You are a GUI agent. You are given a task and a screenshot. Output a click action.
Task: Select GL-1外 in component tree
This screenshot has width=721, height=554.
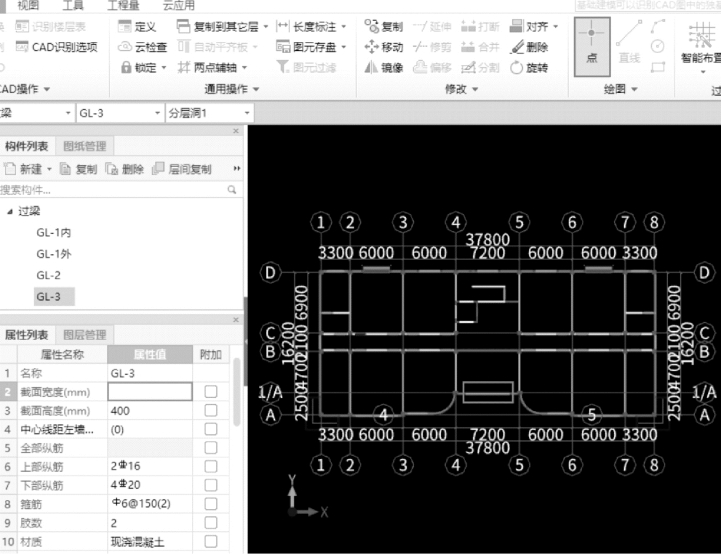[x=54, y=254]
